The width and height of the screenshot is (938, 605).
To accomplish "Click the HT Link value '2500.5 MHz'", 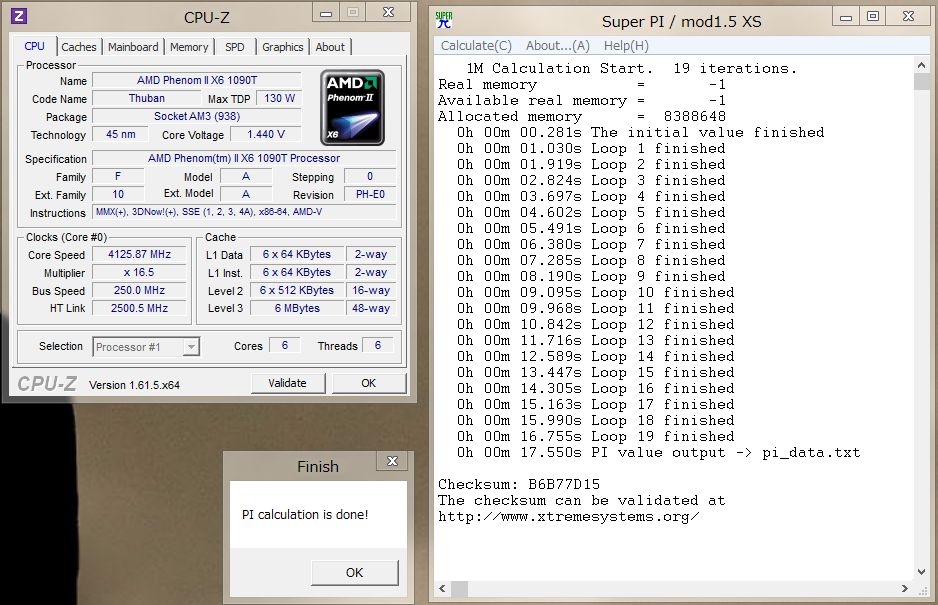I will point(139,308).
